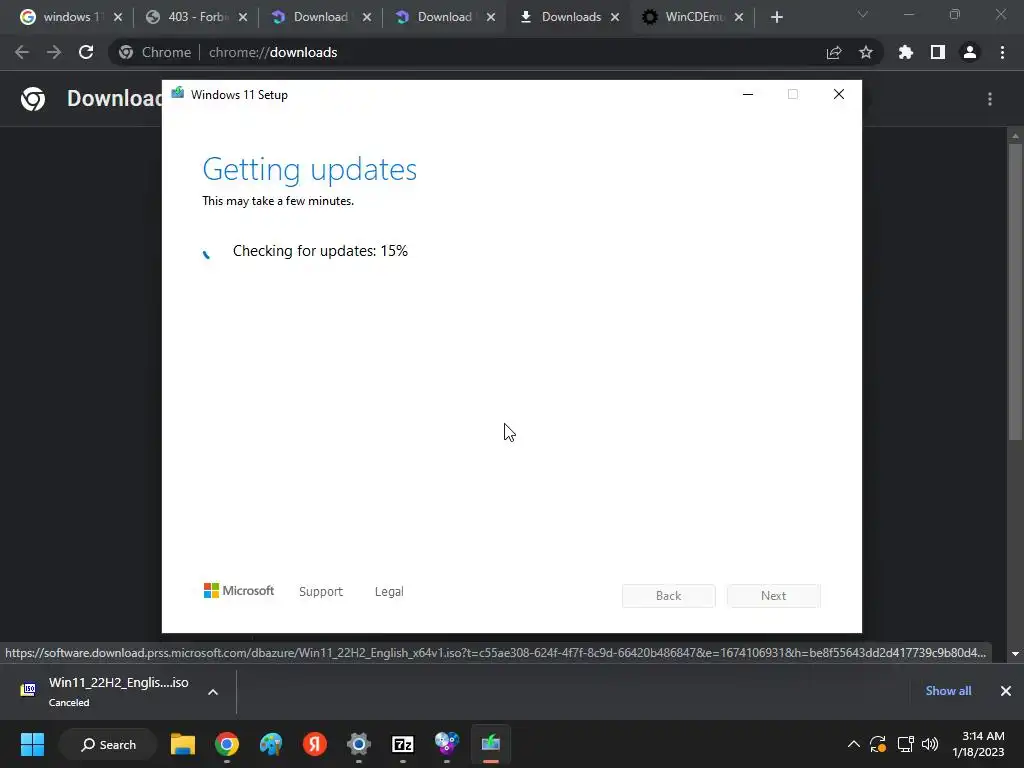The width and height of the screenshot is (1024, 768).
Task: Close the downloads shelf bar
Action: 1006,691
